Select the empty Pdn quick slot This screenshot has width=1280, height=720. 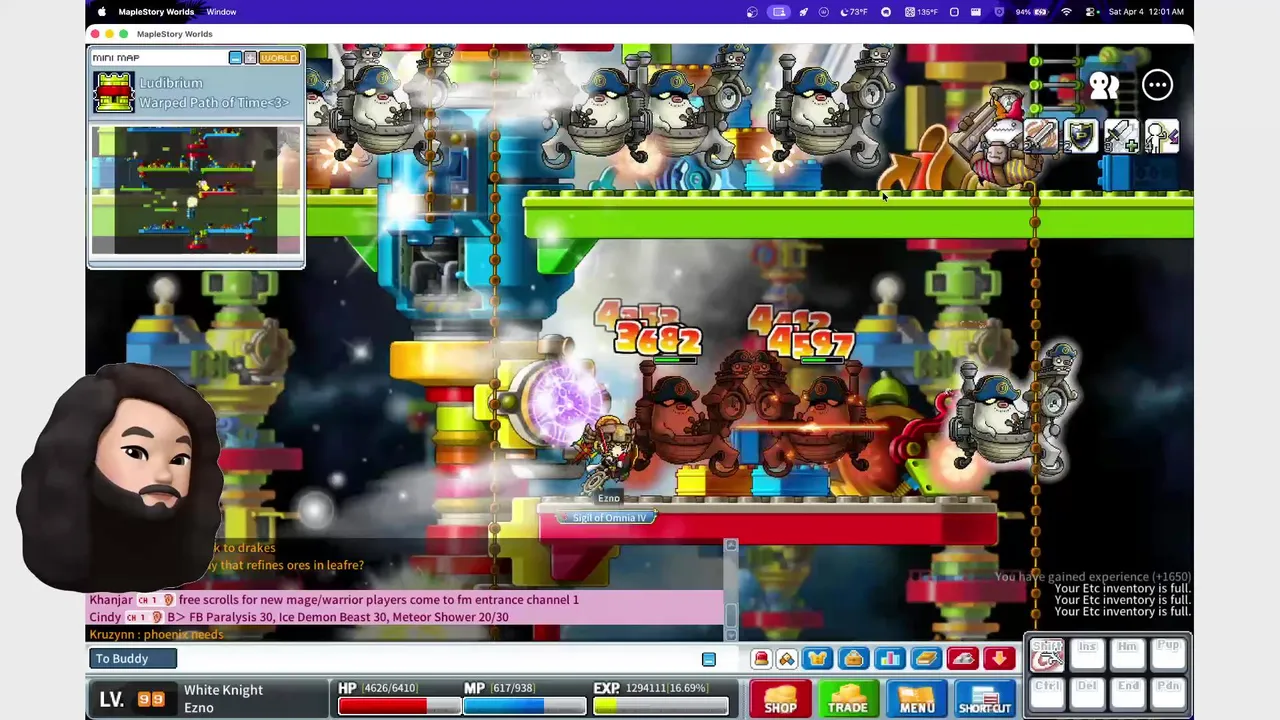click(x=1168, y=693)
